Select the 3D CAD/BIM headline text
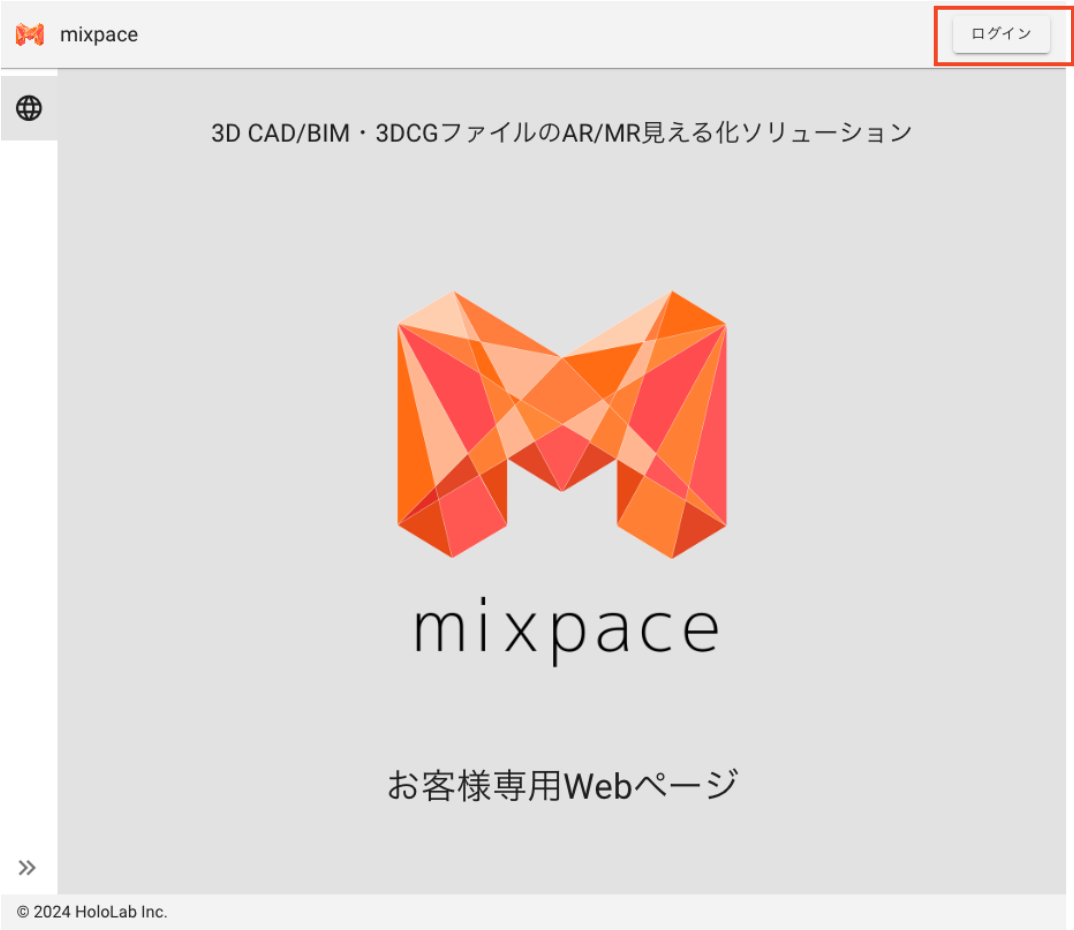 click(x=562, y=133)
